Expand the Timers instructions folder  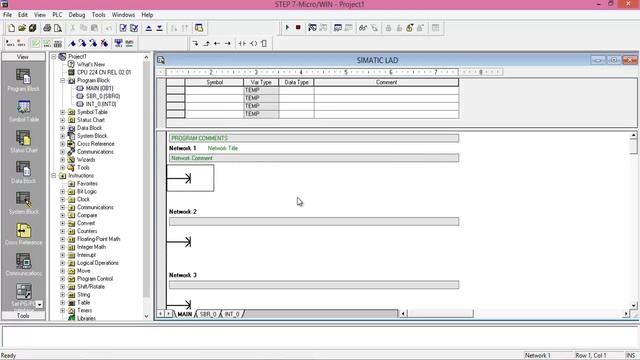62,310
